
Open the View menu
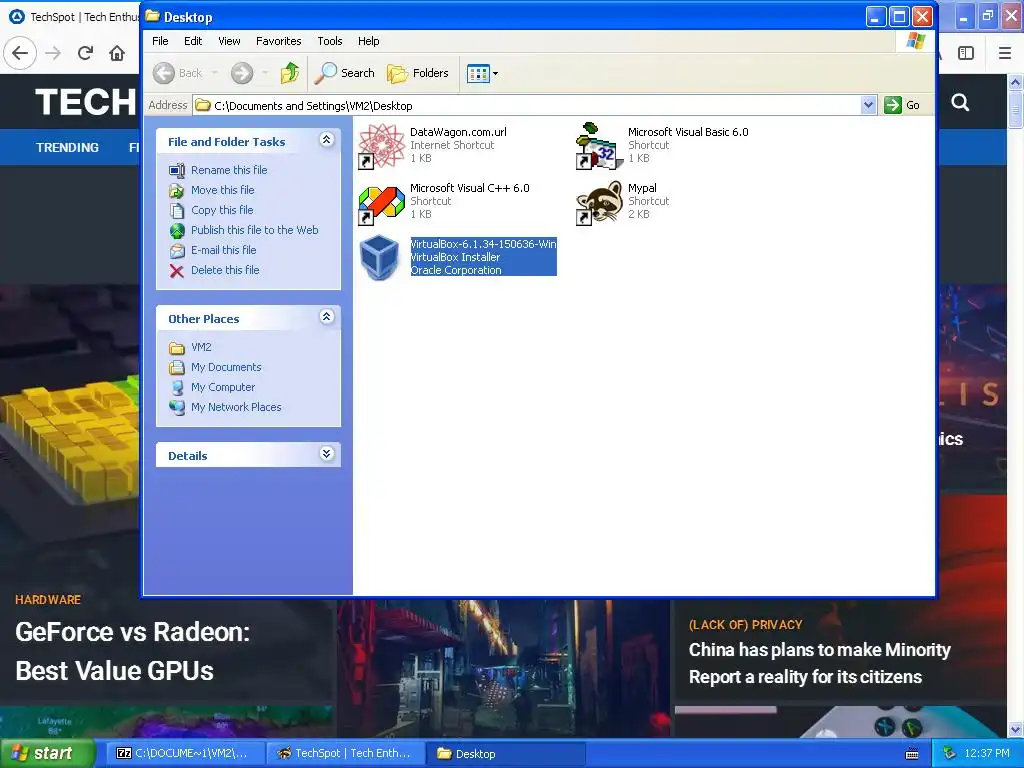229,41
